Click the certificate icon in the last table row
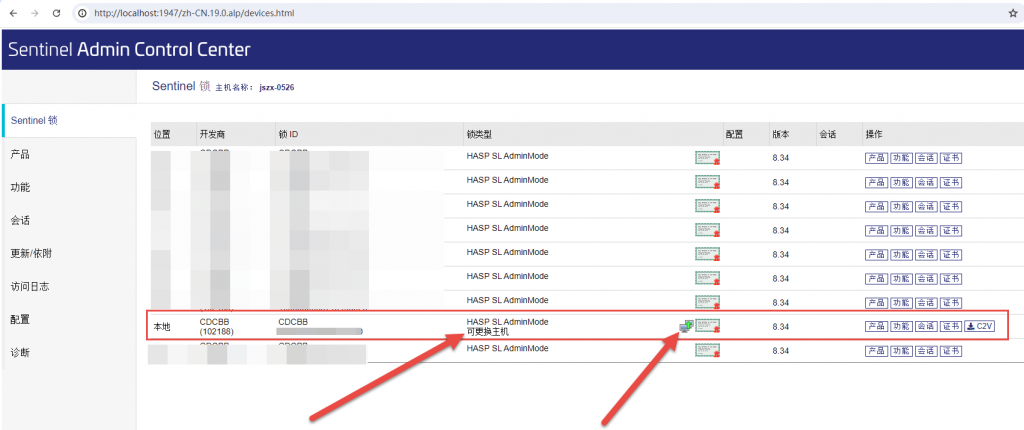1024x430 pixels. click(708, 350)
